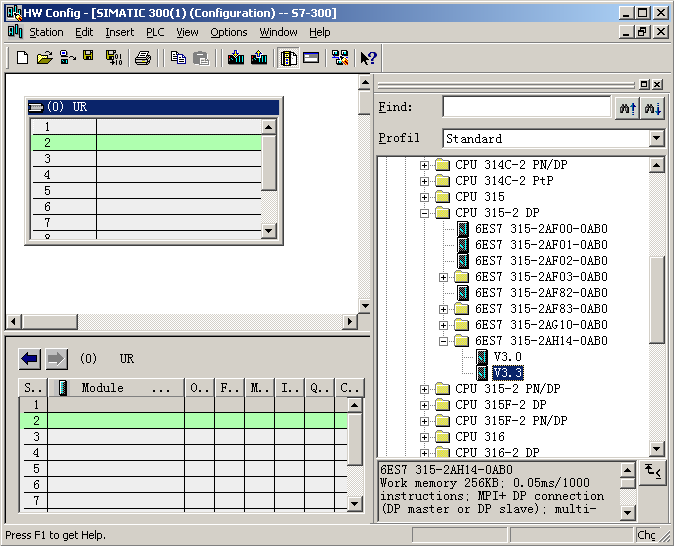Click the Print toolbar icon
The image size is (675, 547).
(x=142, y=58)
